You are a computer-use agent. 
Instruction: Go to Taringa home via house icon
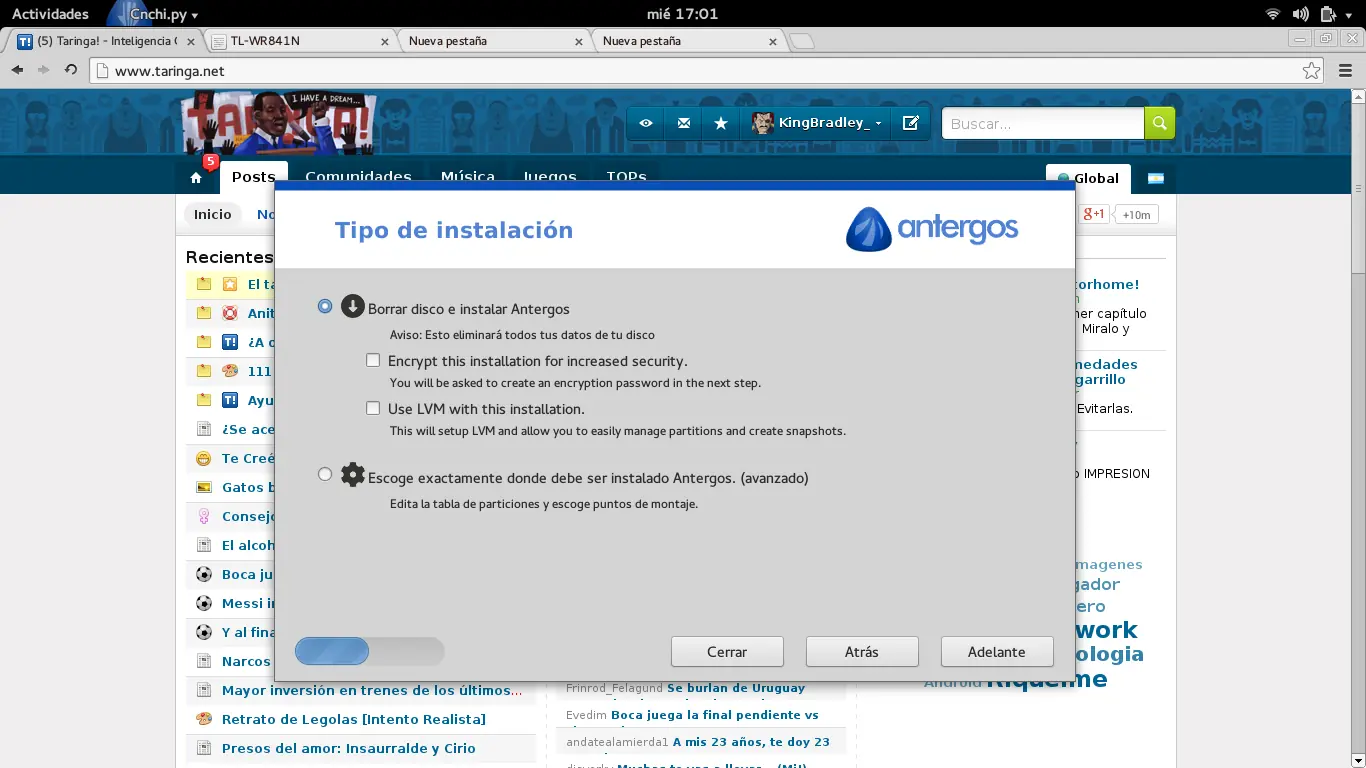[196, 178]
